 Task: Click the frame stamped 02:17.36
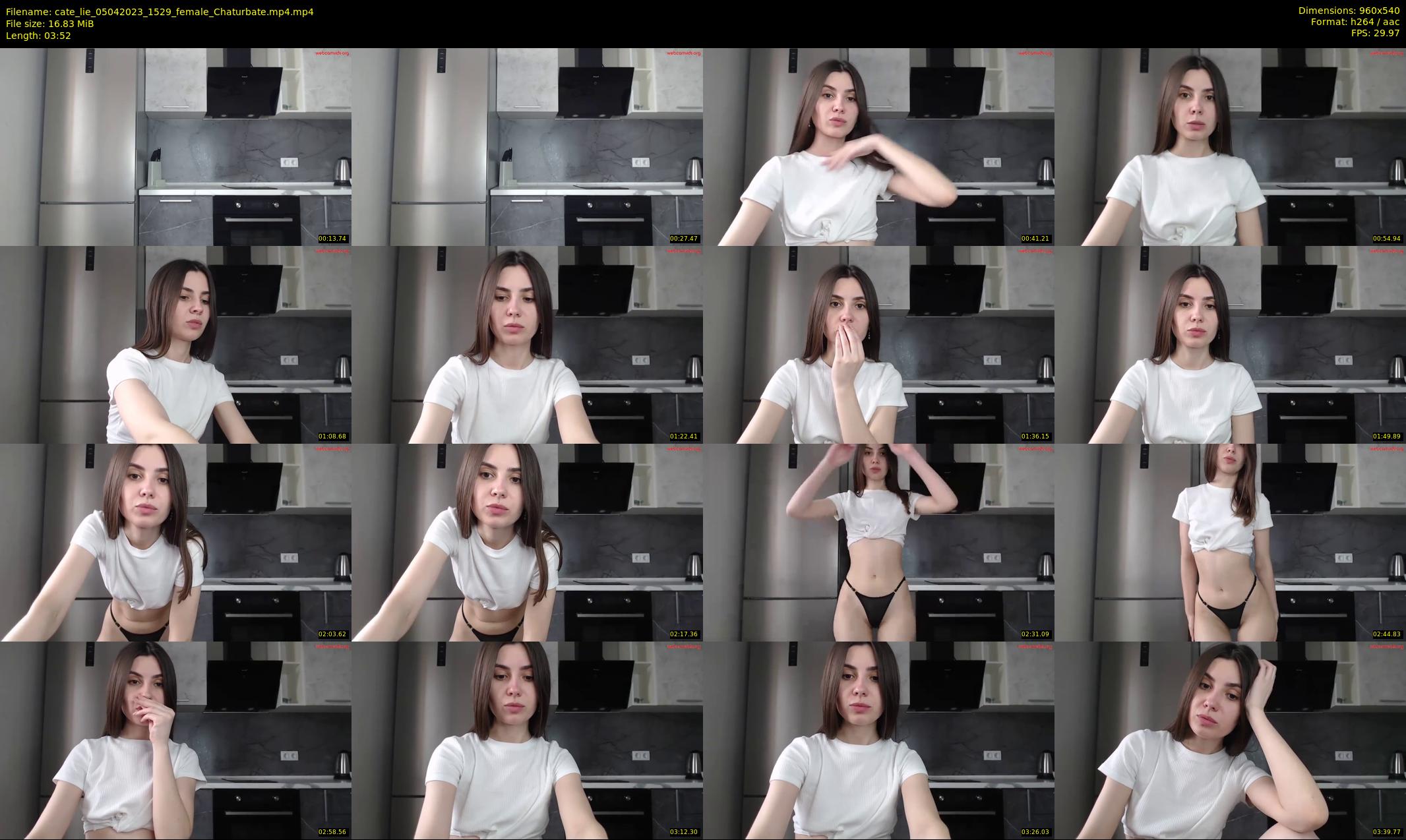[x=527, y=542]
